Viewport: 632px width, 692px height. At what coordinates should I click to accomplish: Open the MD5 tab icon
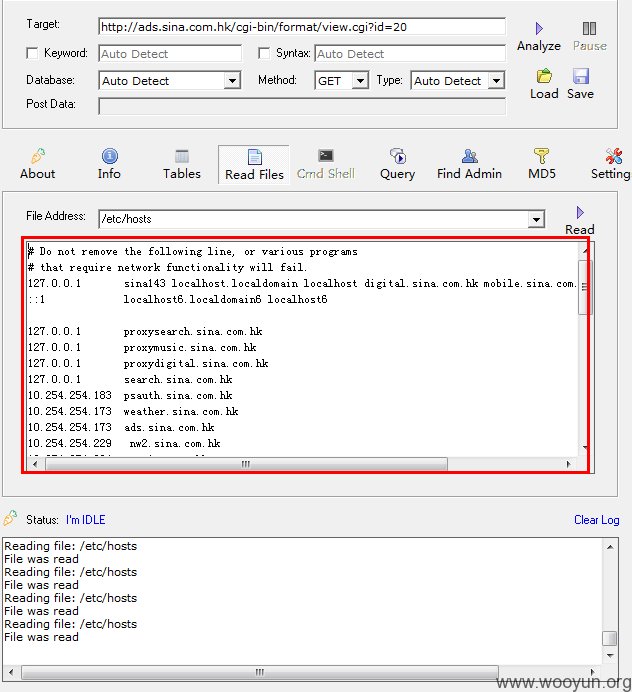(x=542, y=156)
